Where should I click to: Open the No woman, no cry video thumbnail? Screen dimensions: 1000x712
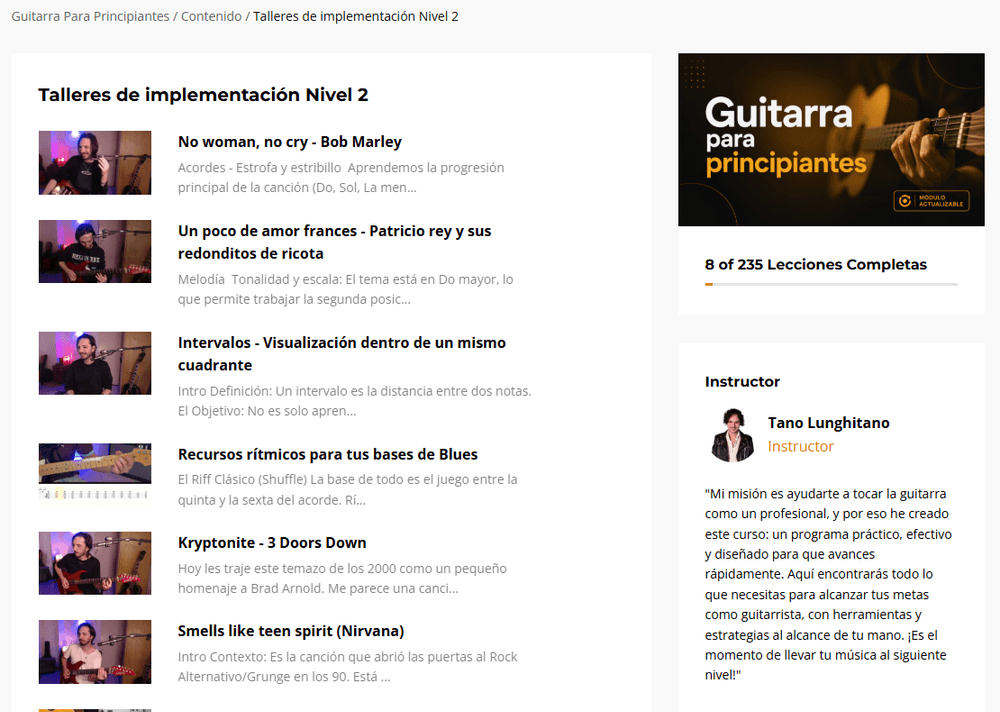95,163
